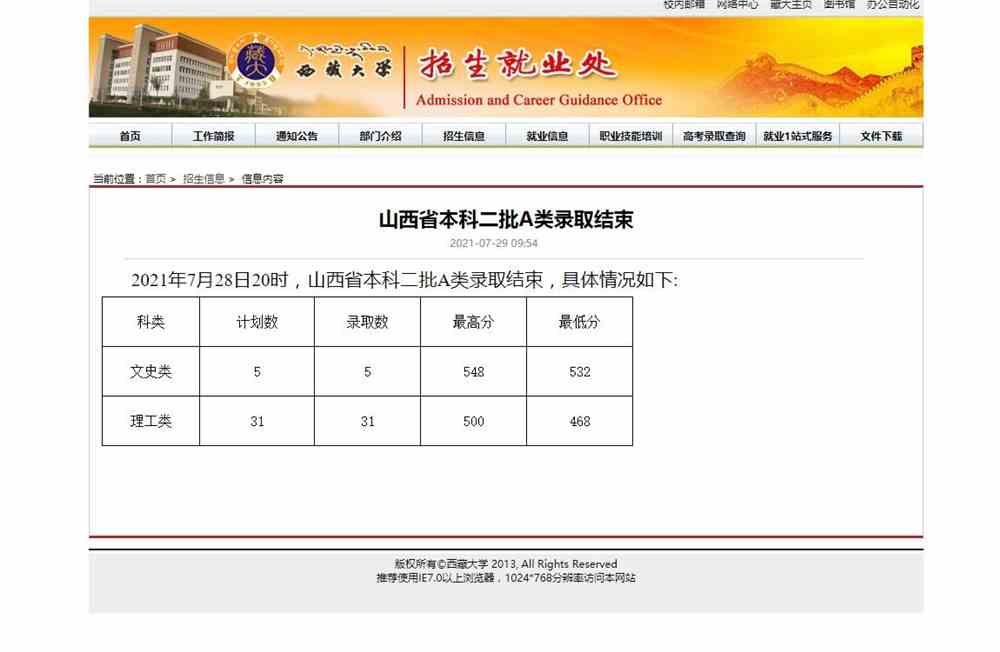Click the 最高分 table header cell

click(473, 322)
